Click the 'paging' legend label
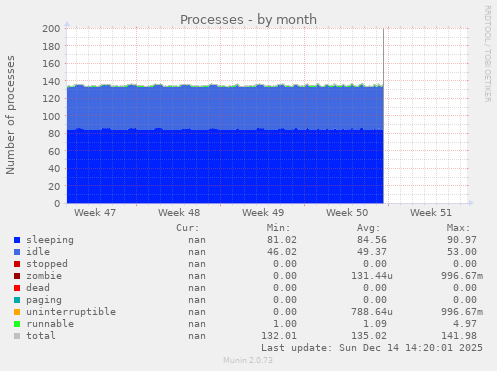This screenshot has height=371, width=497. click(44, 300)
